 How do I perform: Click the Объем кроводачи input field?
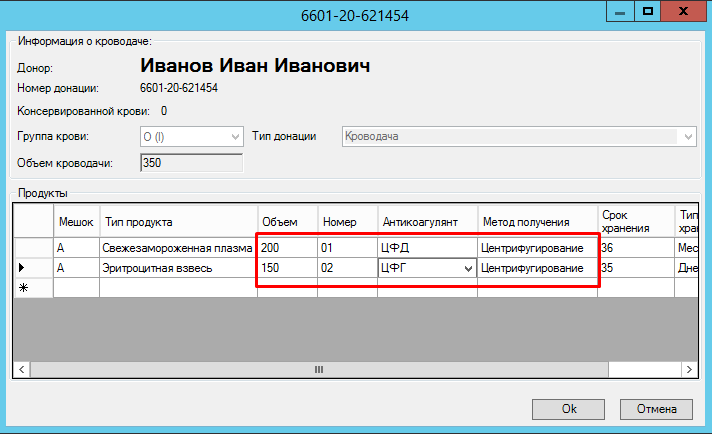tap(191, 163)
